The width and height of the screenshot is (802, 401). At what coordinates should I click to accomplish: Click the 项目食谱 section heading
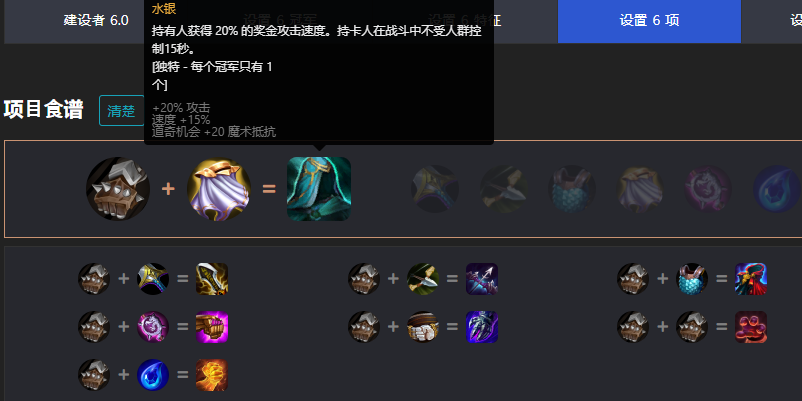43,109
